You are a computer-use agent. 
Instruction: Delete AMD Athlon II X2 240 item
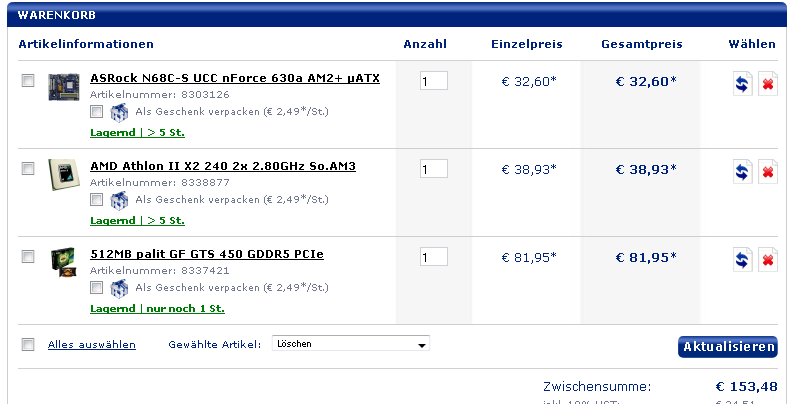click(768, 172)
